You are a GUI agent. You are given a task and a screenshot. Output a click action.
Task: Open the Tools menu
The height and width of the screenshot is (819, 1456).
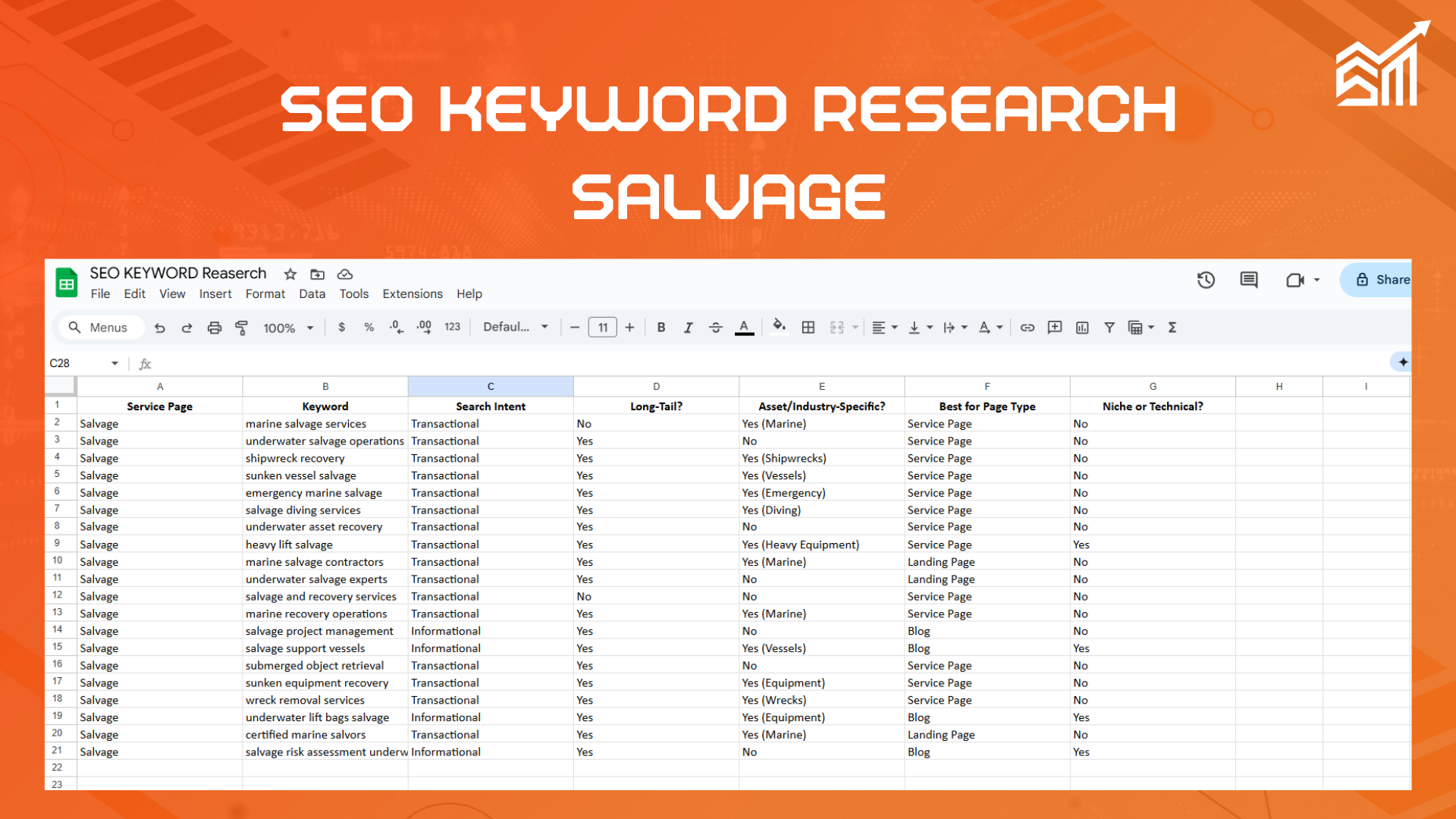tap(354, 293)
